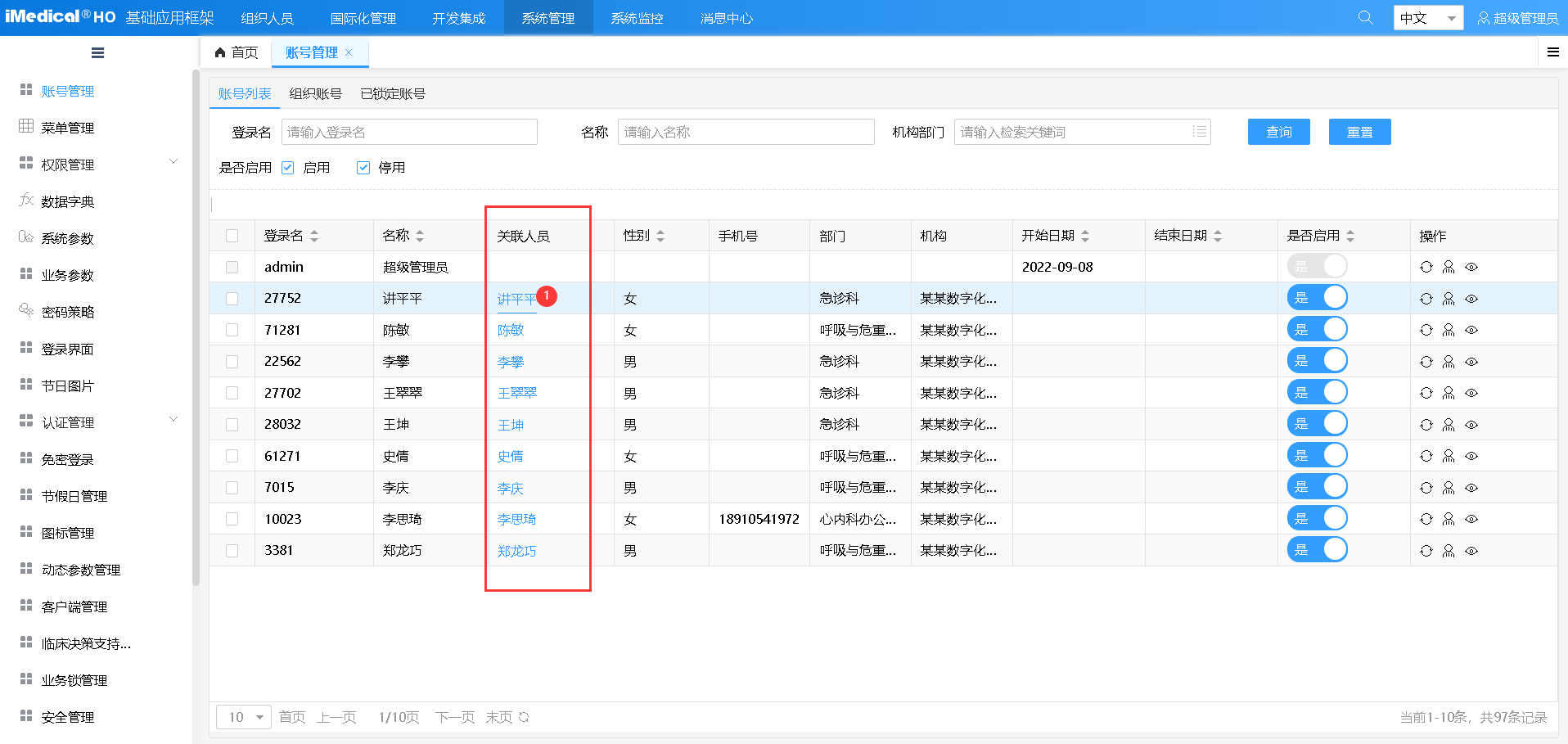Open the 系统监控 menu
The image size is (1568, 744).
point(637,16)
